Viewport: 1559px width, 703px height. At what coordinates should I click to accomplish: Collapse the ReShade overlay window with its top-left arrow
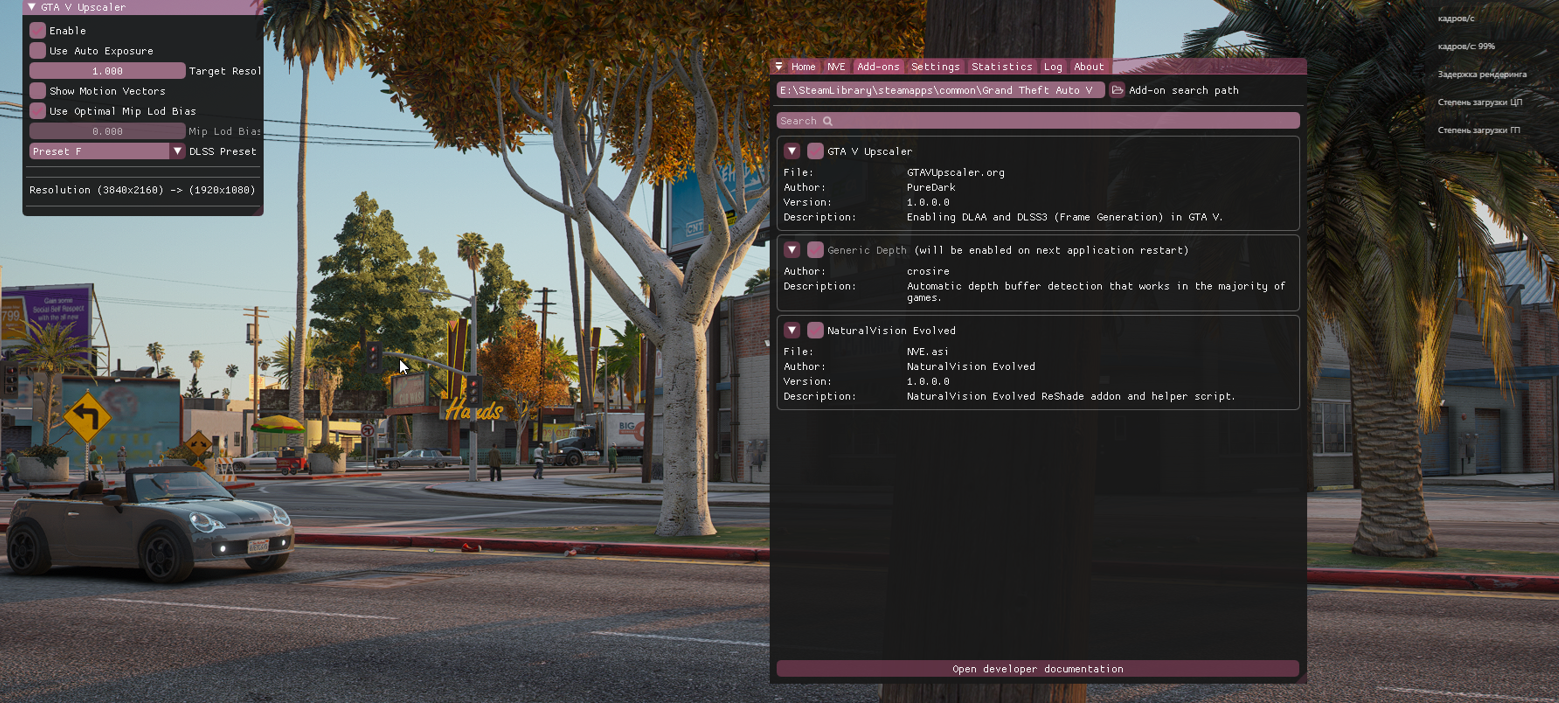coord(779,67)
